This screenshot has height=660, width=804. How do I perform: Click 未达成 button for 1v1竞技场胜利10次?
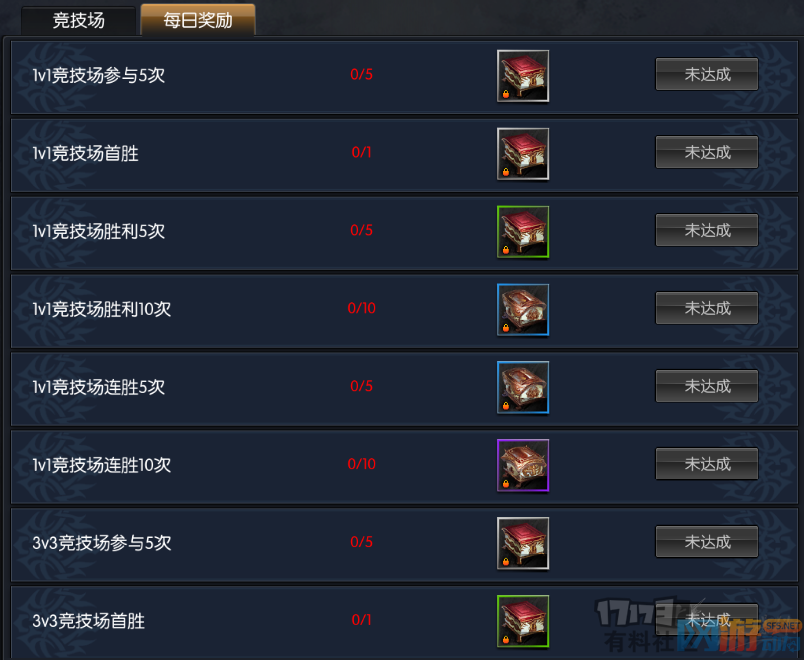707,308
